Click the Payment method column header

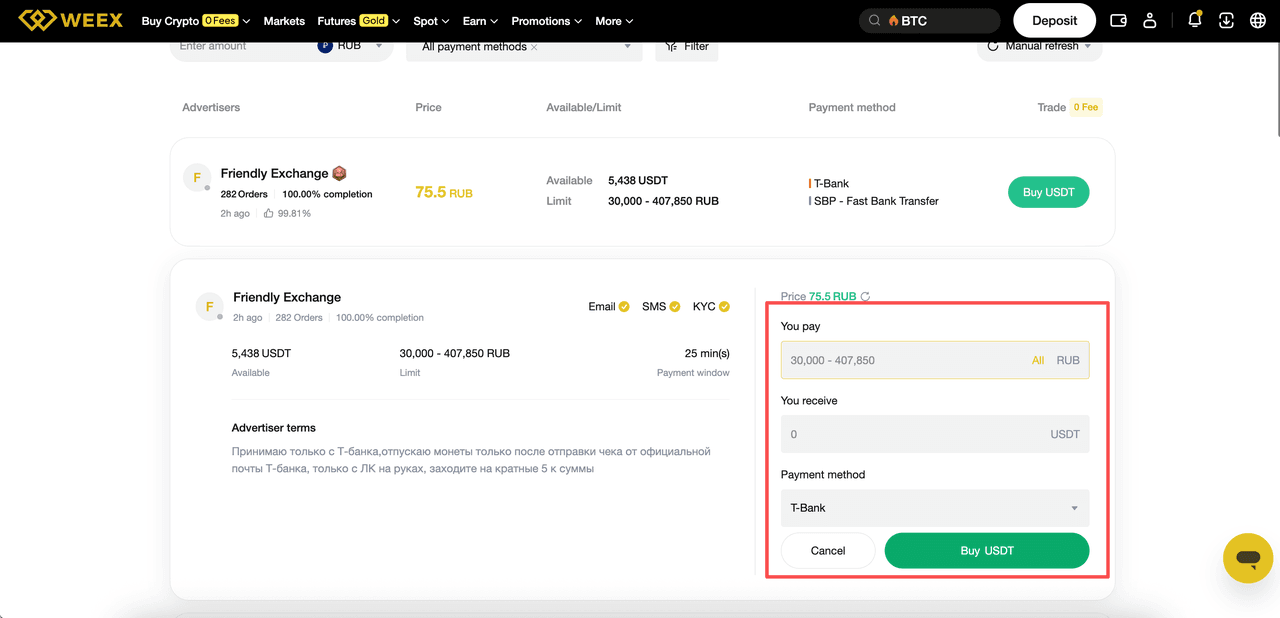[x=852, y=107]
